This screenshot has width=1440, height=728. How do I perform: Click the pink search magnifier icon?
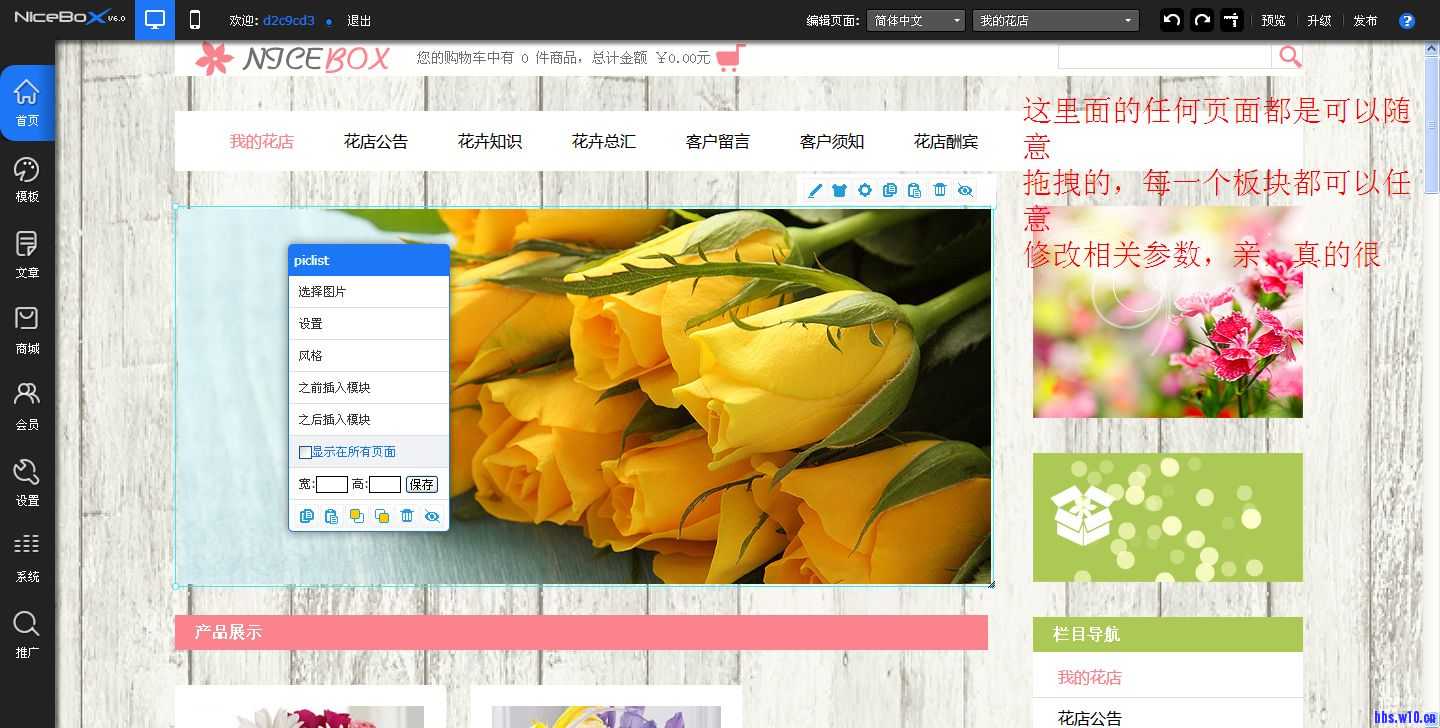[x=1290, y=57]
